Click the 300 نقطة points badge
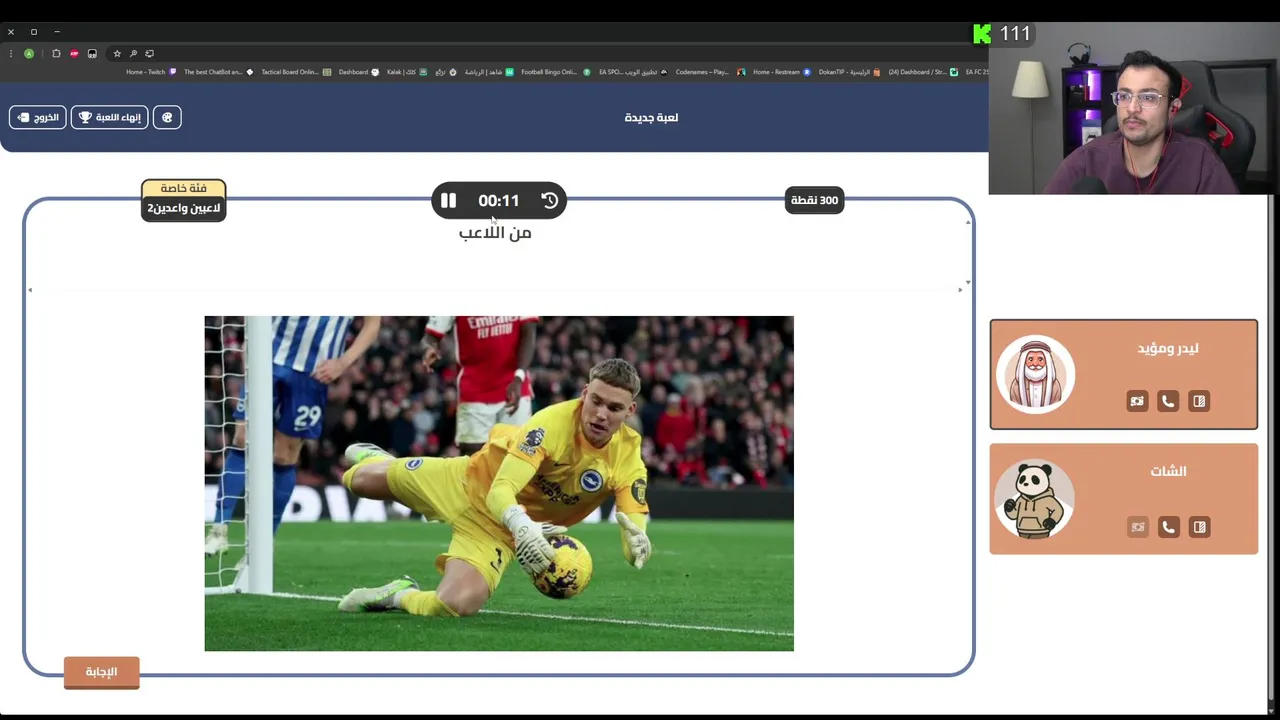 coord(815,200)
